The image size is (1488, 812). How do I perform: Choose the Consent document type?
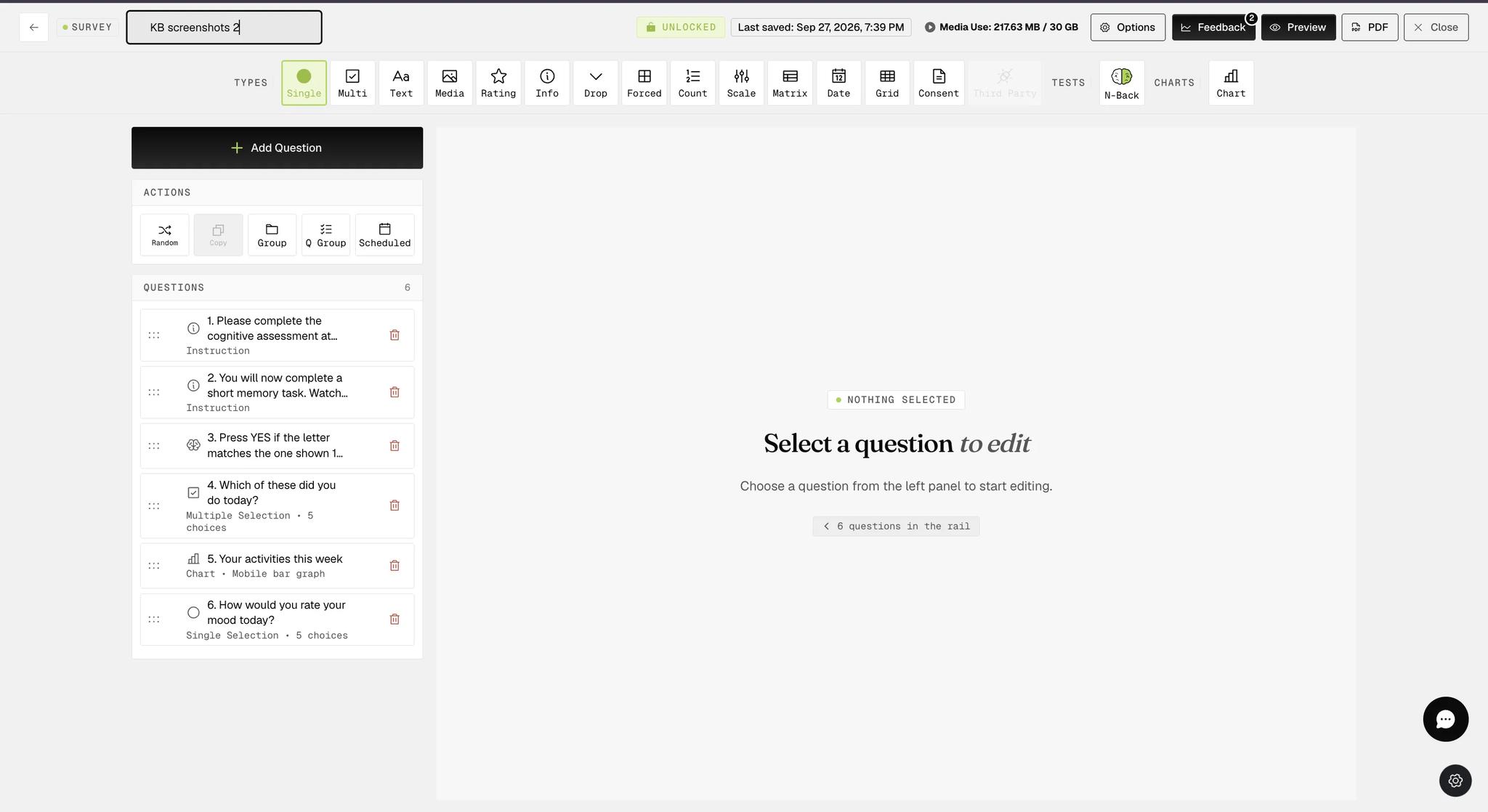[939, 83]
